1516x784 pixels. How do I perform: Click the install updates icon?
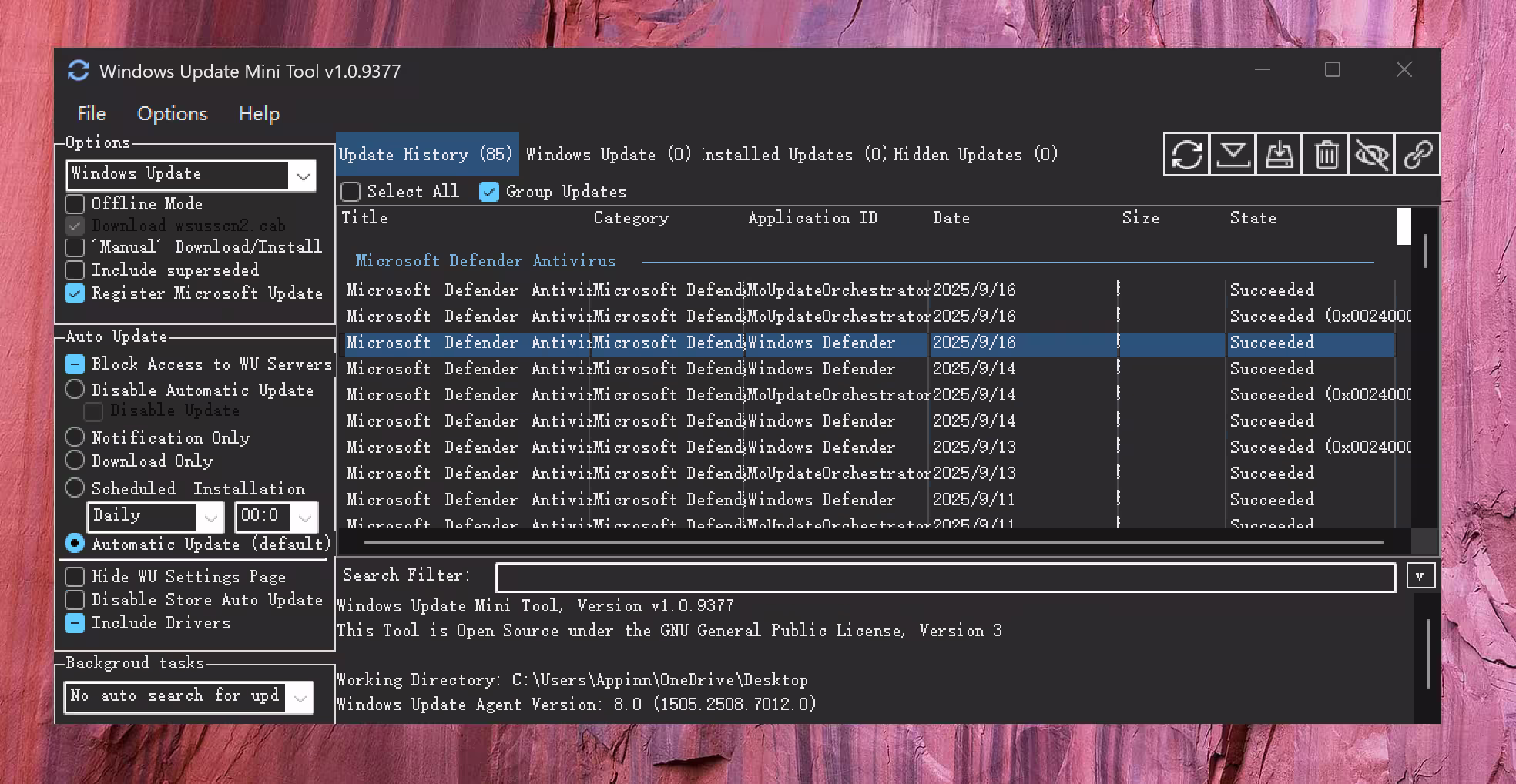[x=1278, y=154]
